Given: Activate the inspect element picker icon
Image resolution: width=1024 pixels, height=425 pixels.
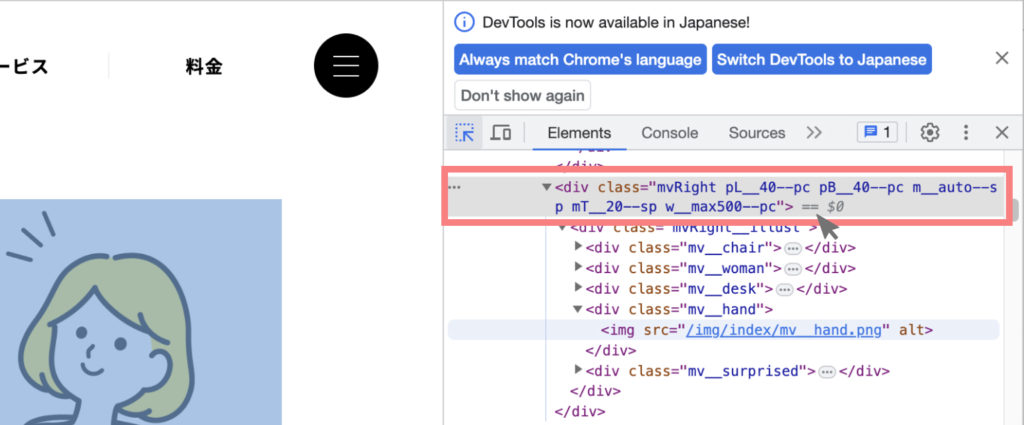Looking at the screenshot, I should 465,133.
